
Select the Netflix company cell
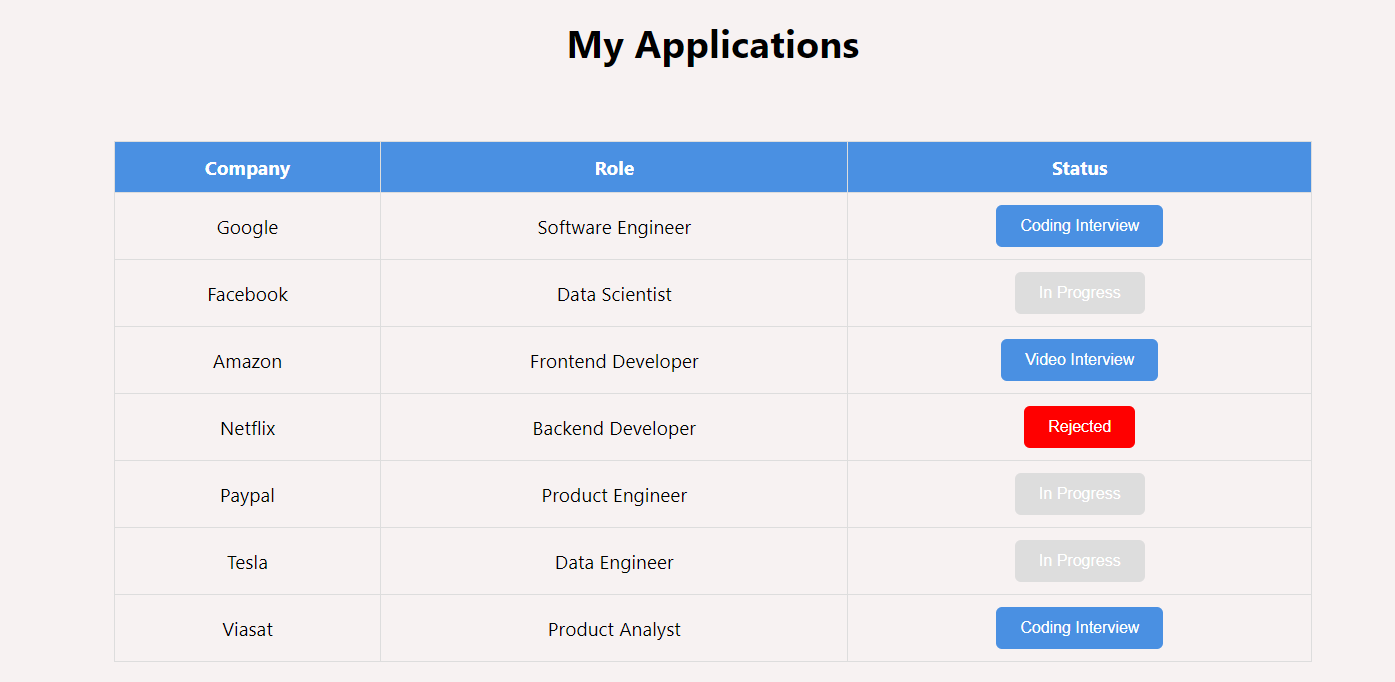click(247, 428)
